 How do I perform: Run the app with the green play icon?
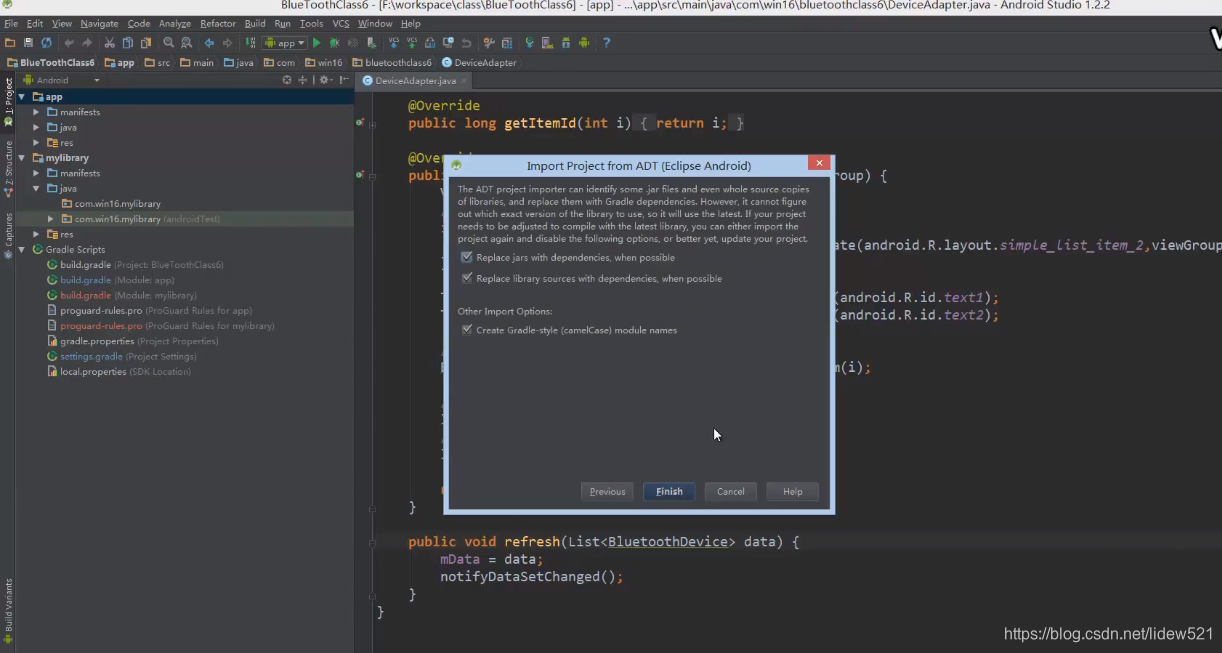coord(317,43)
